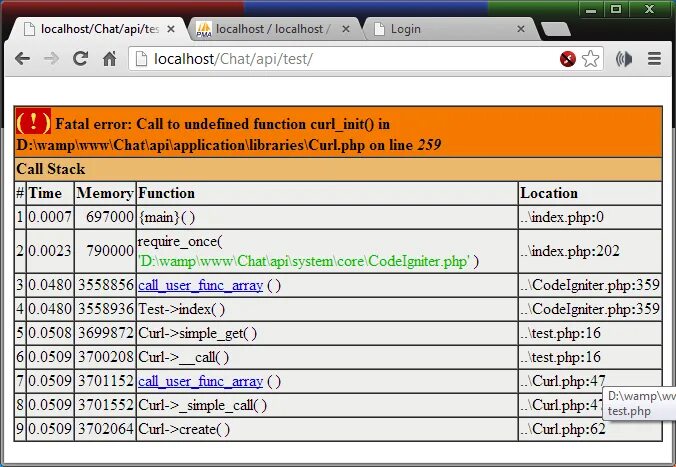Click the phpMyAdmin tab favicon
Screen dimensions: 676x467
(x=203, y=29)
